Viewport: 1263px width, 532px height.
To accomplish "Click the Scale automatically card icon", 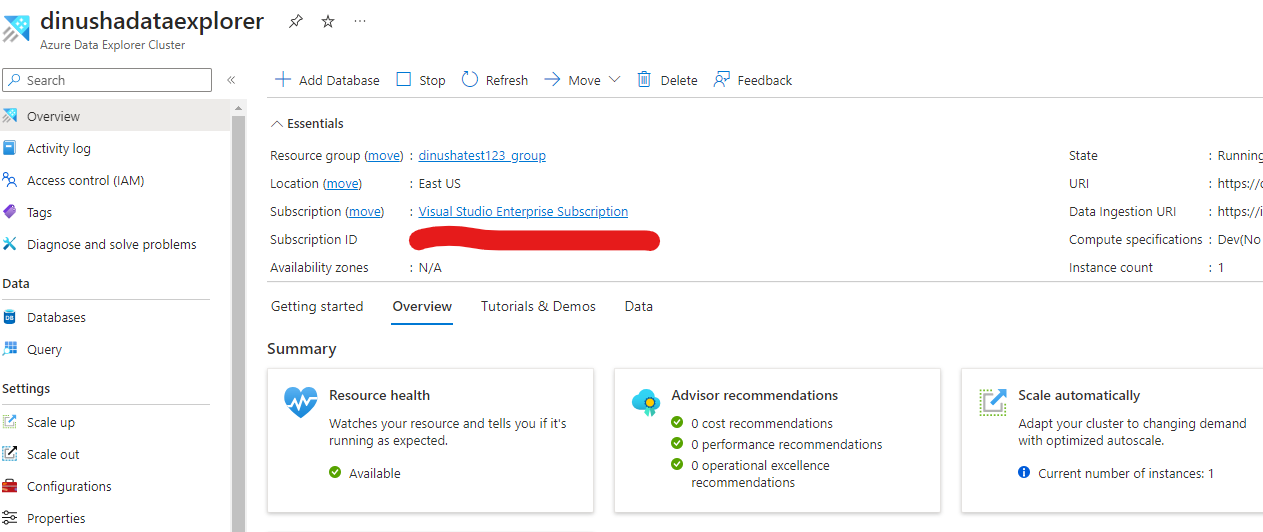I will coord(993,402).
